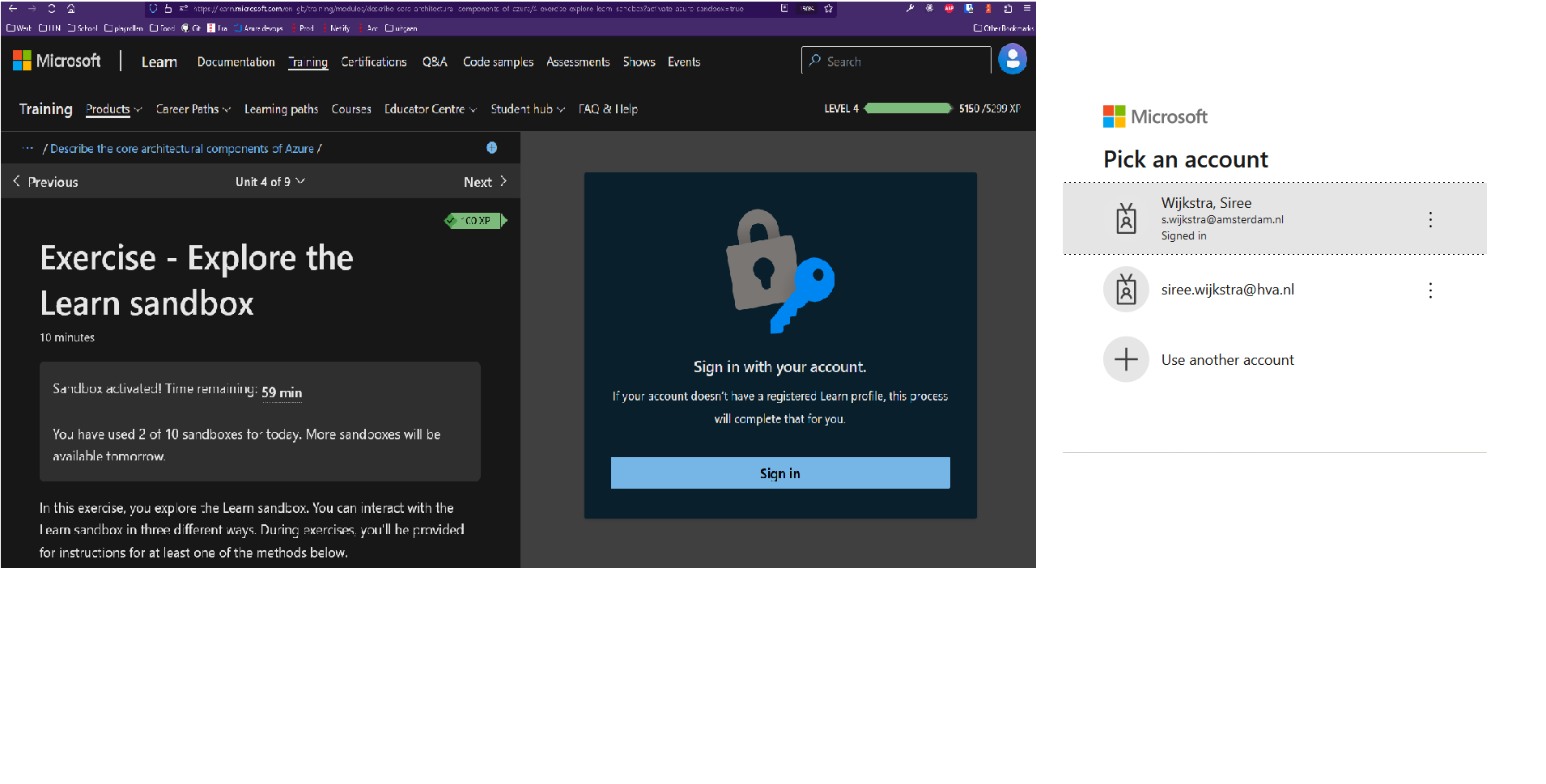
Task: Expand the Educator Centre dropdown
Action: click(430, 109)
